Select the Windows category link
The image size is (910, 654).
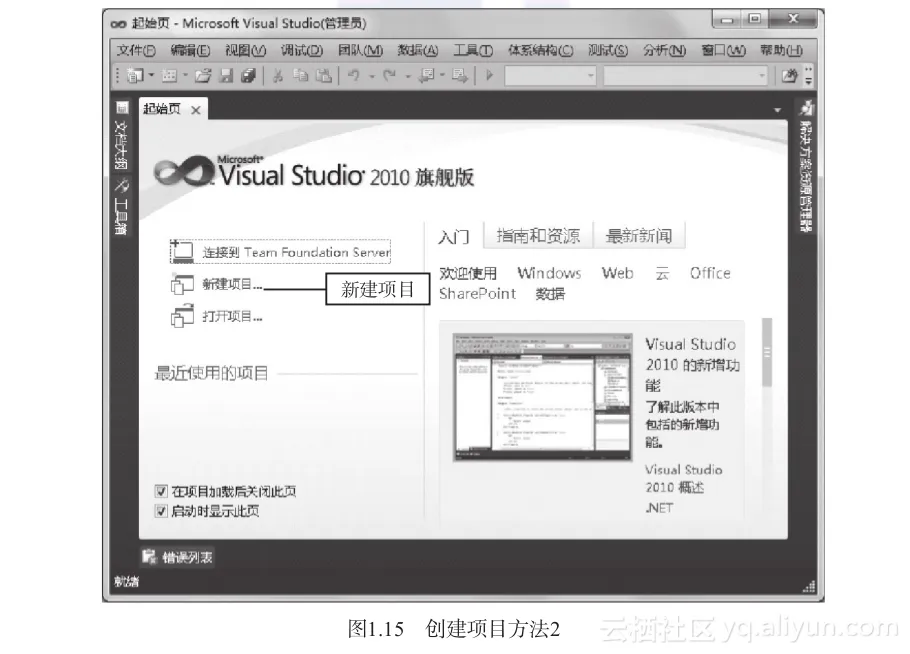(549, 273)
